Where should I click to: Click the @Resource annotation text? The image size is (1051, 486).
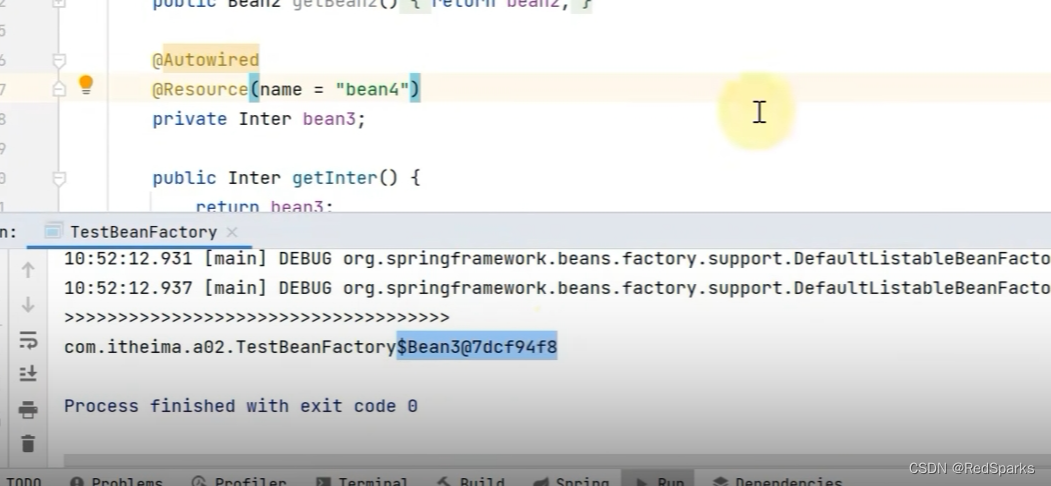[x=200, y=89]
